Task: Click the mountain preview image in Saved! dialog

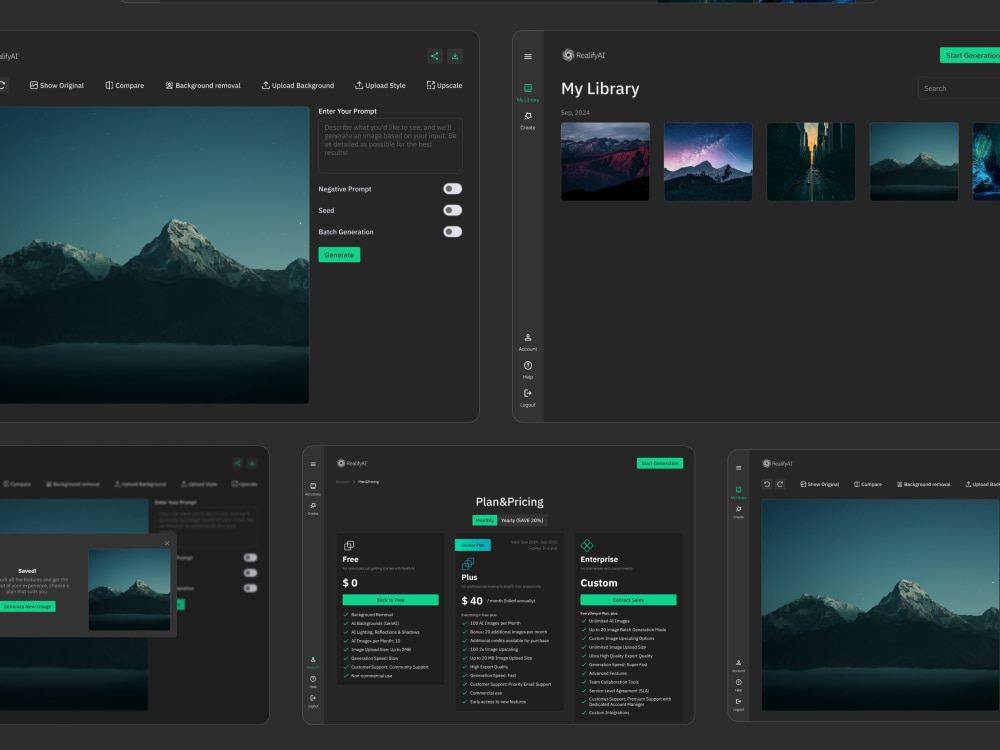Action: (x=129, y=589)
